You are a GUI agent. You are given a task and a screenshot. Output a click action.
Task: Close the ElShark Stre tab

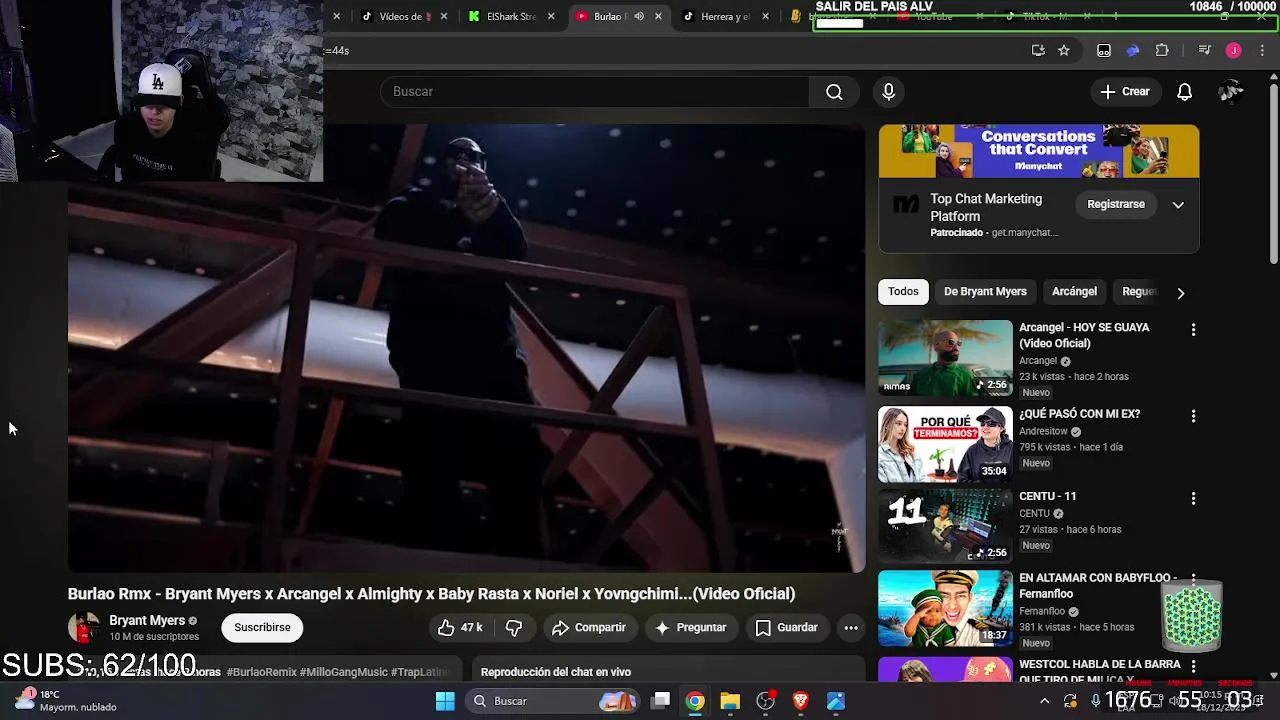pyautogui.click(x=551, y=16)
